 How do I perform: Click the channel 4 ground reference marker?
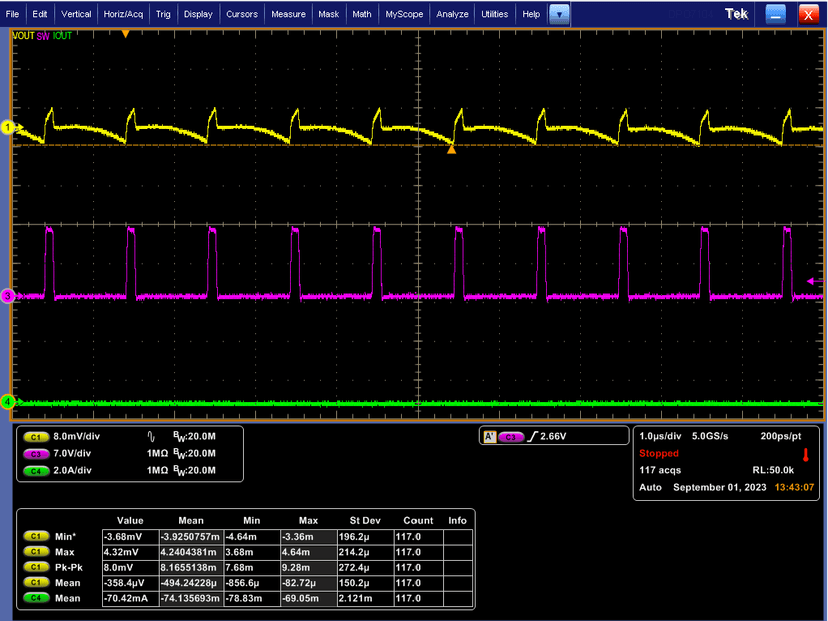coord(6,402)
